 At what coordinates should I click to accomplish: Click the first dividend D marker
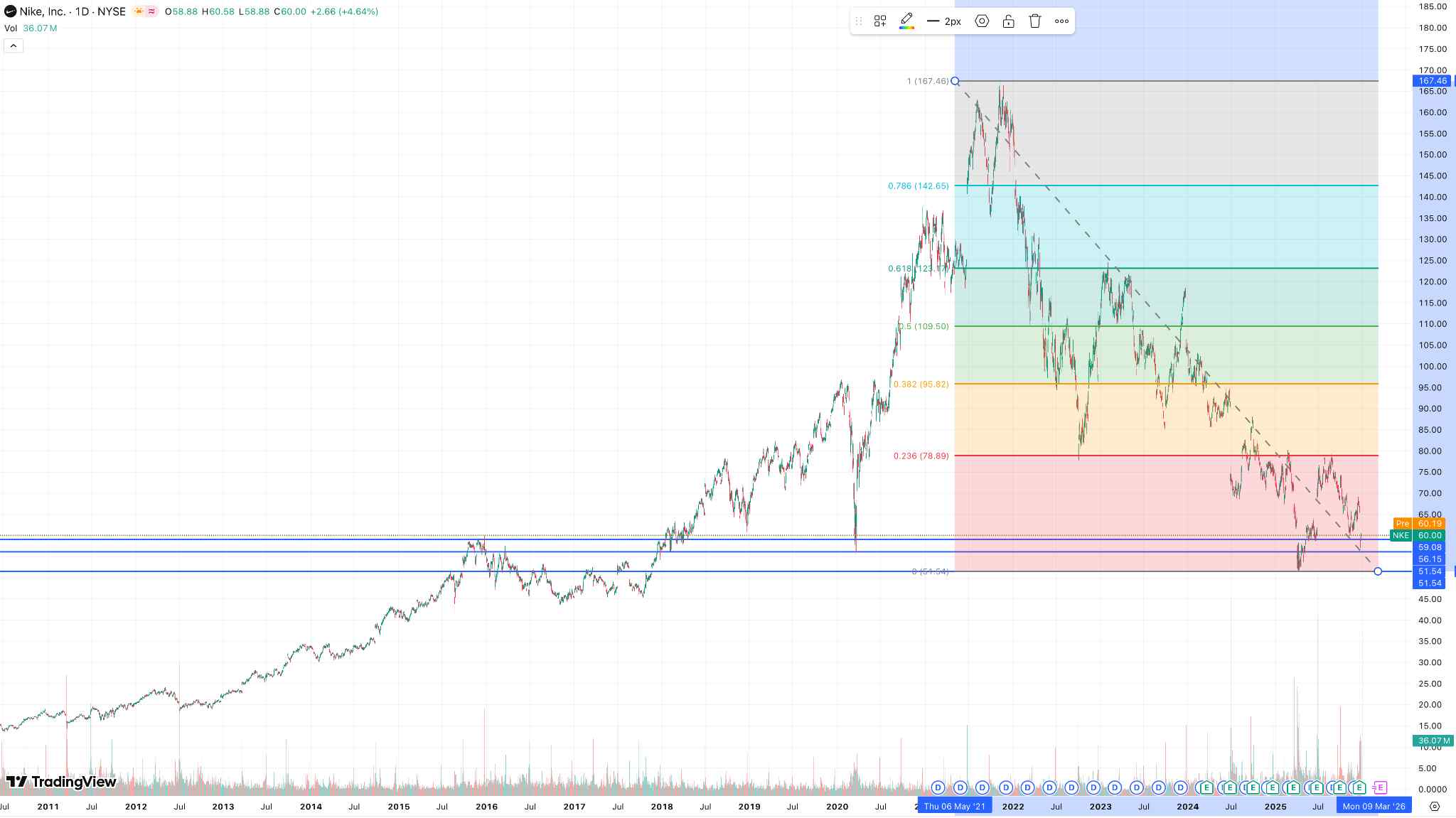point(938,787)
